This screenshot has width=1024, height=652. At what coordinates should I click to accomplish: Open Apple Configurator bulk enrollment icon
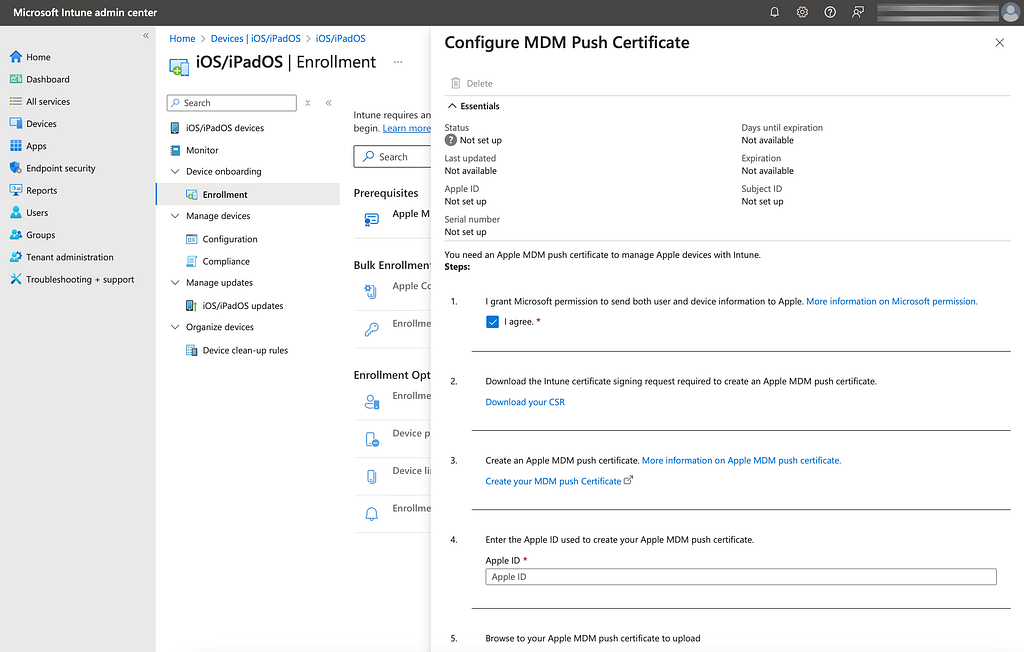[x=371, y=291]
